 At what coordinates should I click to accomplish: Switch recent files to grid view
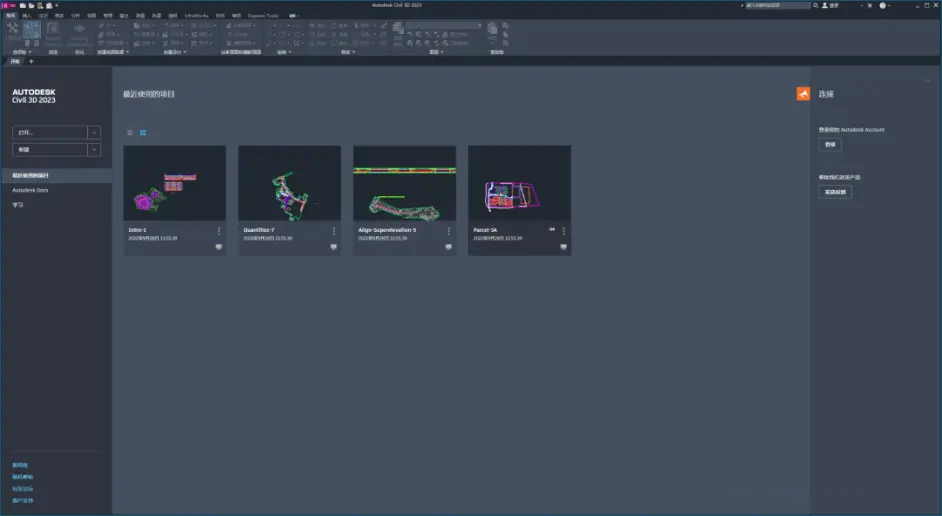coord(143,132)
